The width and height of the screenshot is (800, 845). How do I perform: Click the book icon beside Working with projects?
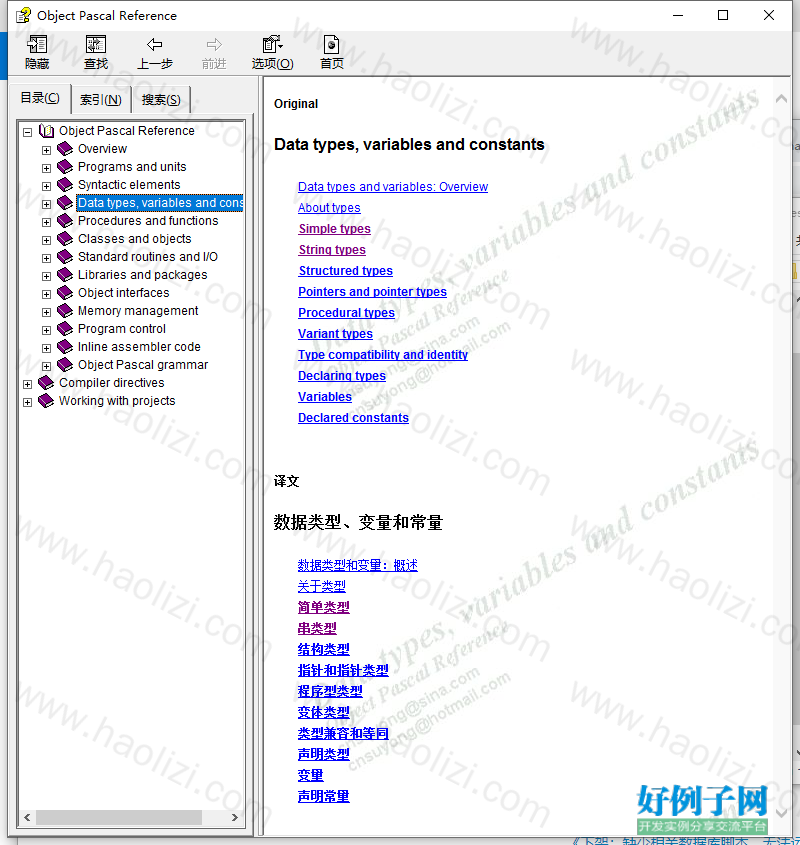(46, 401)
